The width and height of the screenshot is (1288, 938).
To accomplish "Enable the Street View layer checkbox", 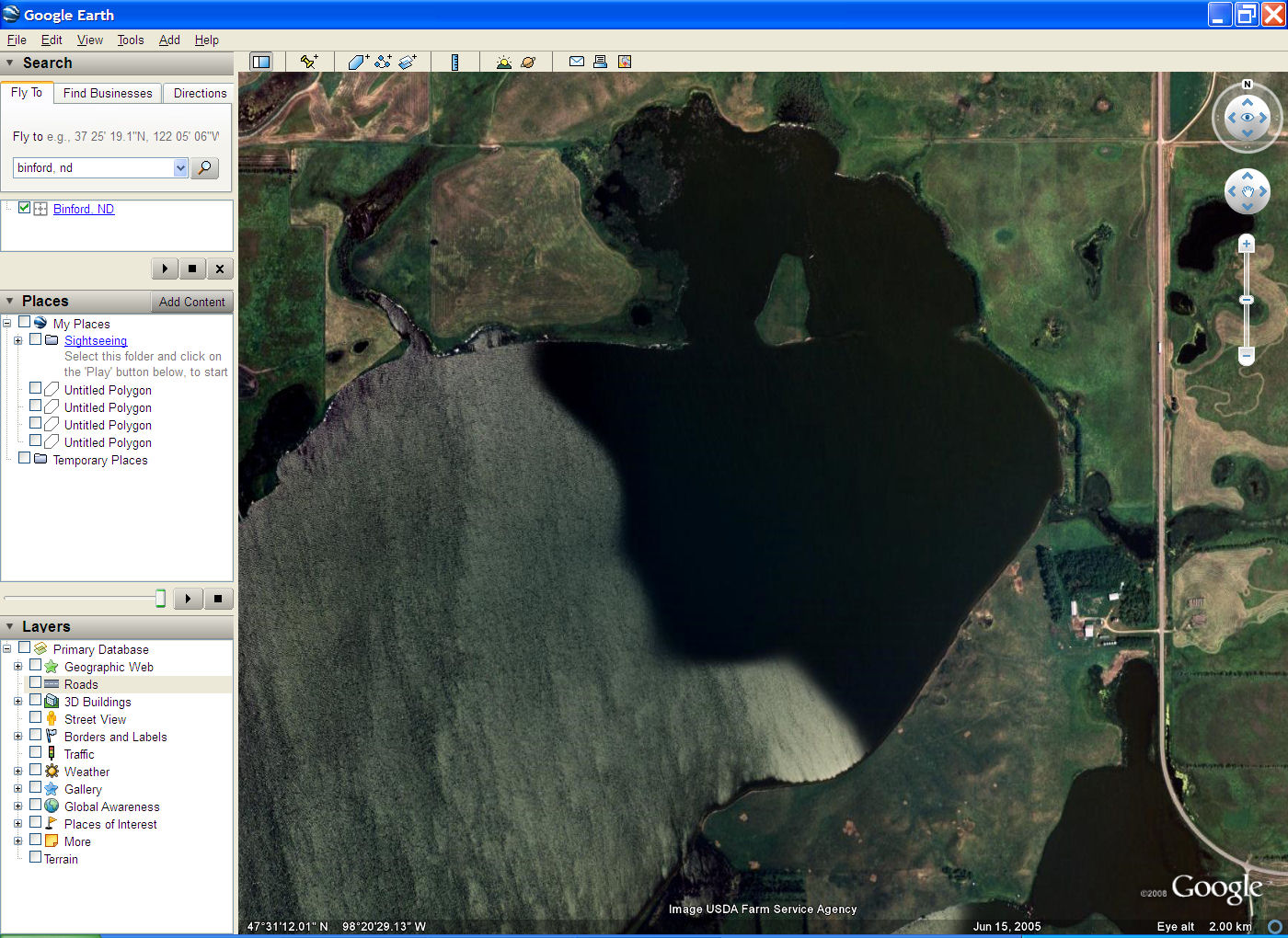I will click(x=35, y=717).
